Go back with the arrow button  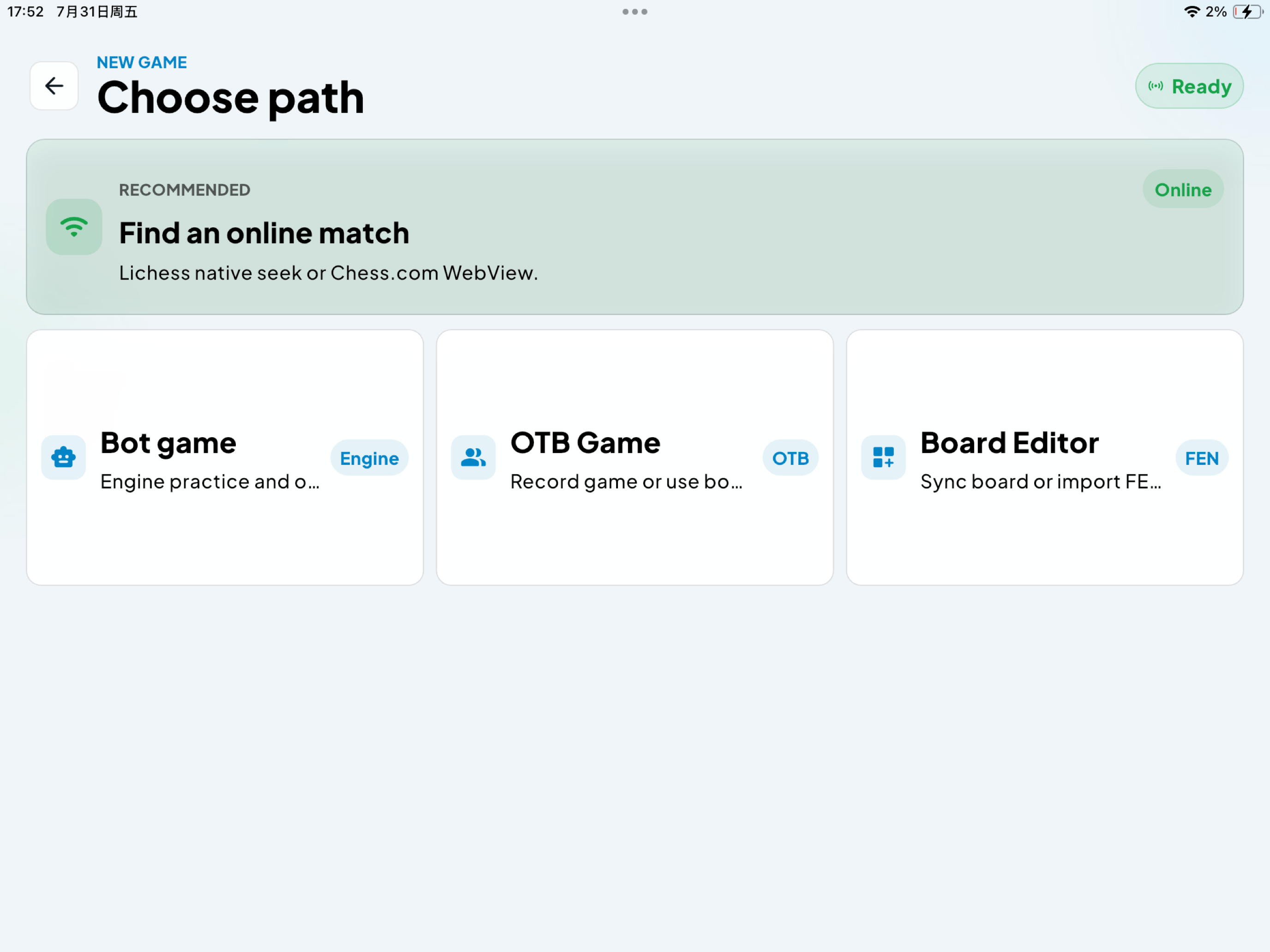(x=54, y=86)
